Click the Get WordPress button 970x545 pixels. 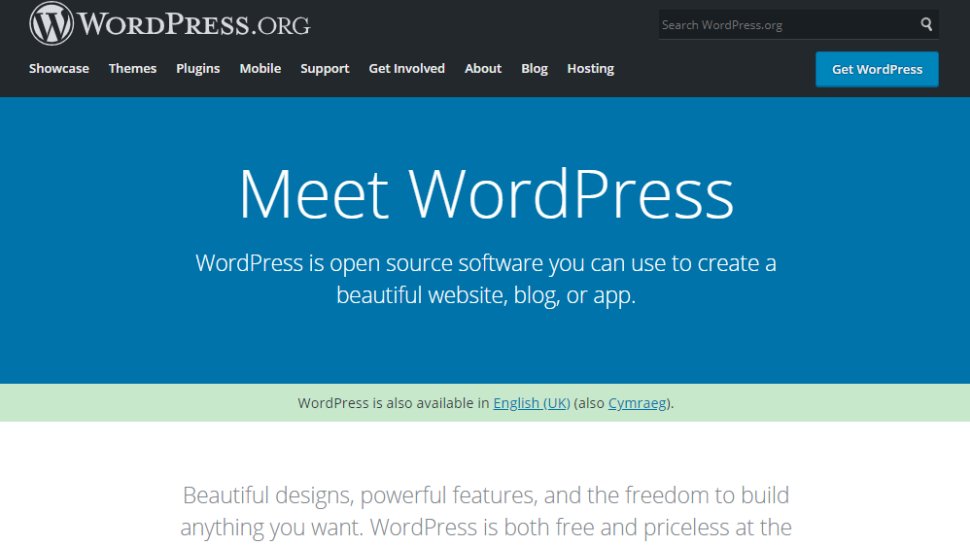(x=877, y=69)
